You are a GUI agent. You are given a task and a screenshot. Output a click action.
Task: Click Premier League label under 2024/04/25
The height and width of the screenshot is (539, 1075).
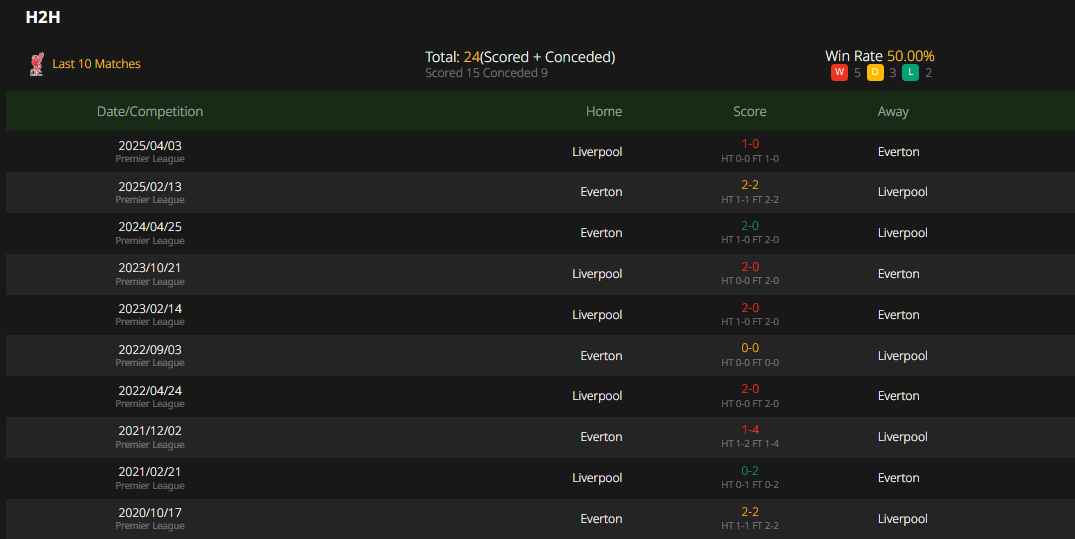[x=150, y=241]
